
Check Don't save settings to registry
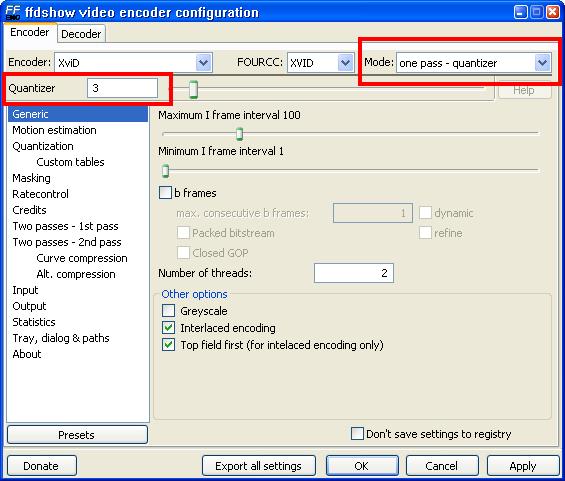click(x=357, y=433)
